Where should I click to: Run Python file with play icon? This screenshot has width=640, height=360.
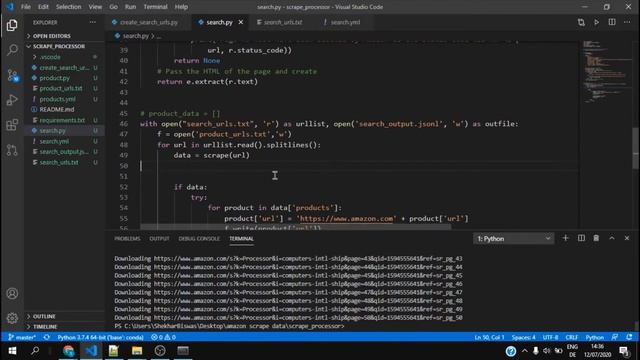[x=596, y=22]
